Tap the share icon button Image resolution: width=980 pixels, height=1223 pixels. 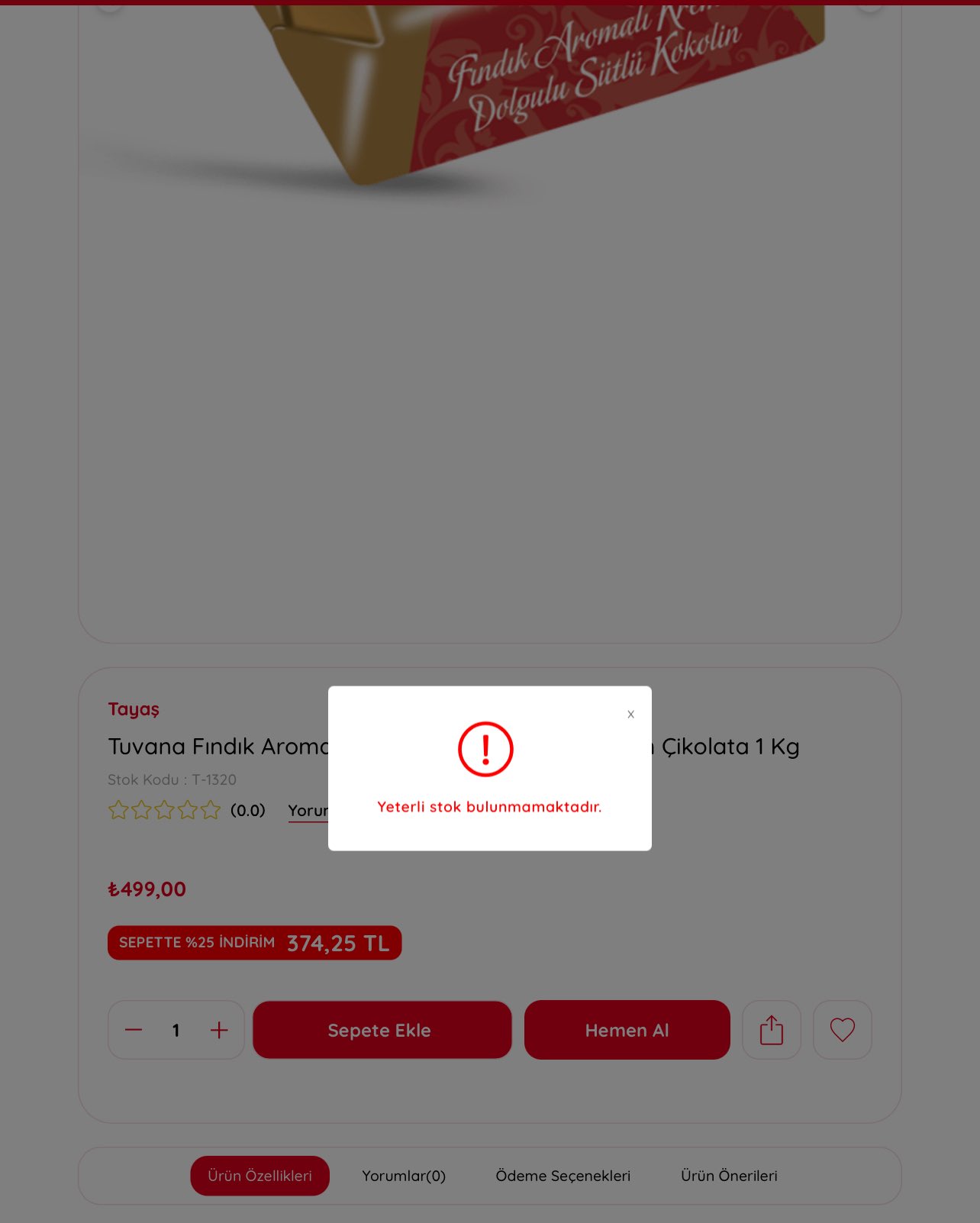point(772,1030)
